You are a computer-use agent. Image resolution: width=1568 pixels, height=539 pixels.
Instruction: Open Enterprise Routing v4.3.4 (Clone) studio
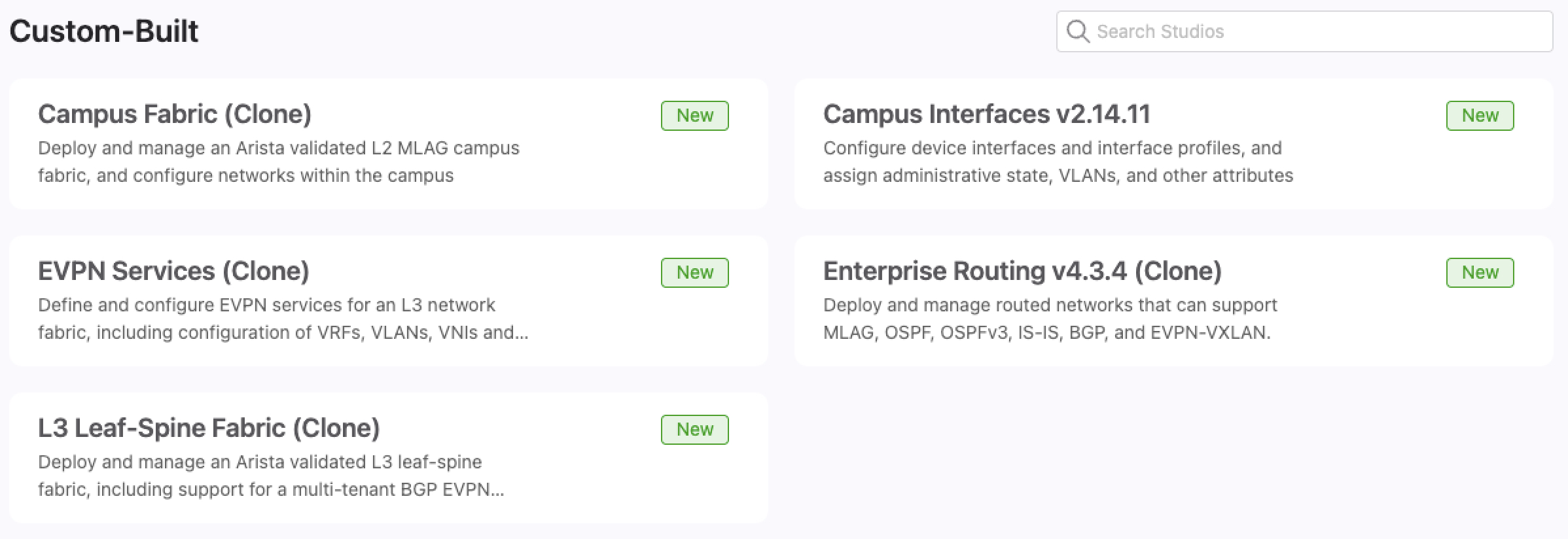pyautogui.click(x=1022, y=271)
